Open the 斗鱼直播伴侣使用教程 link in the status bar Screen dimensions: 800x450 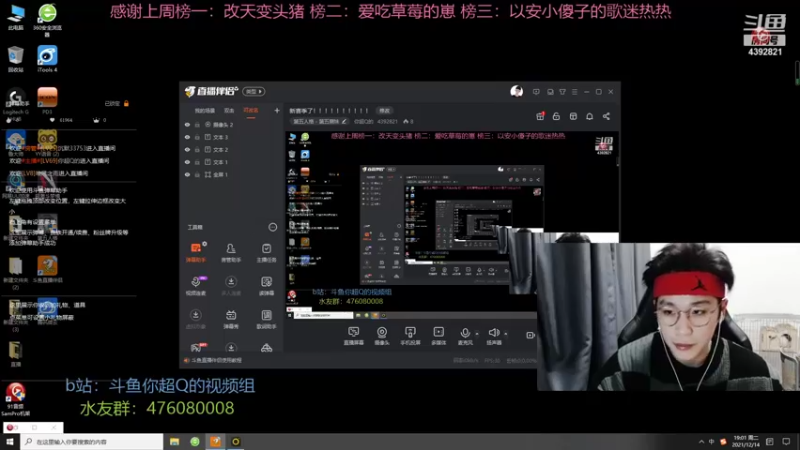217,360
